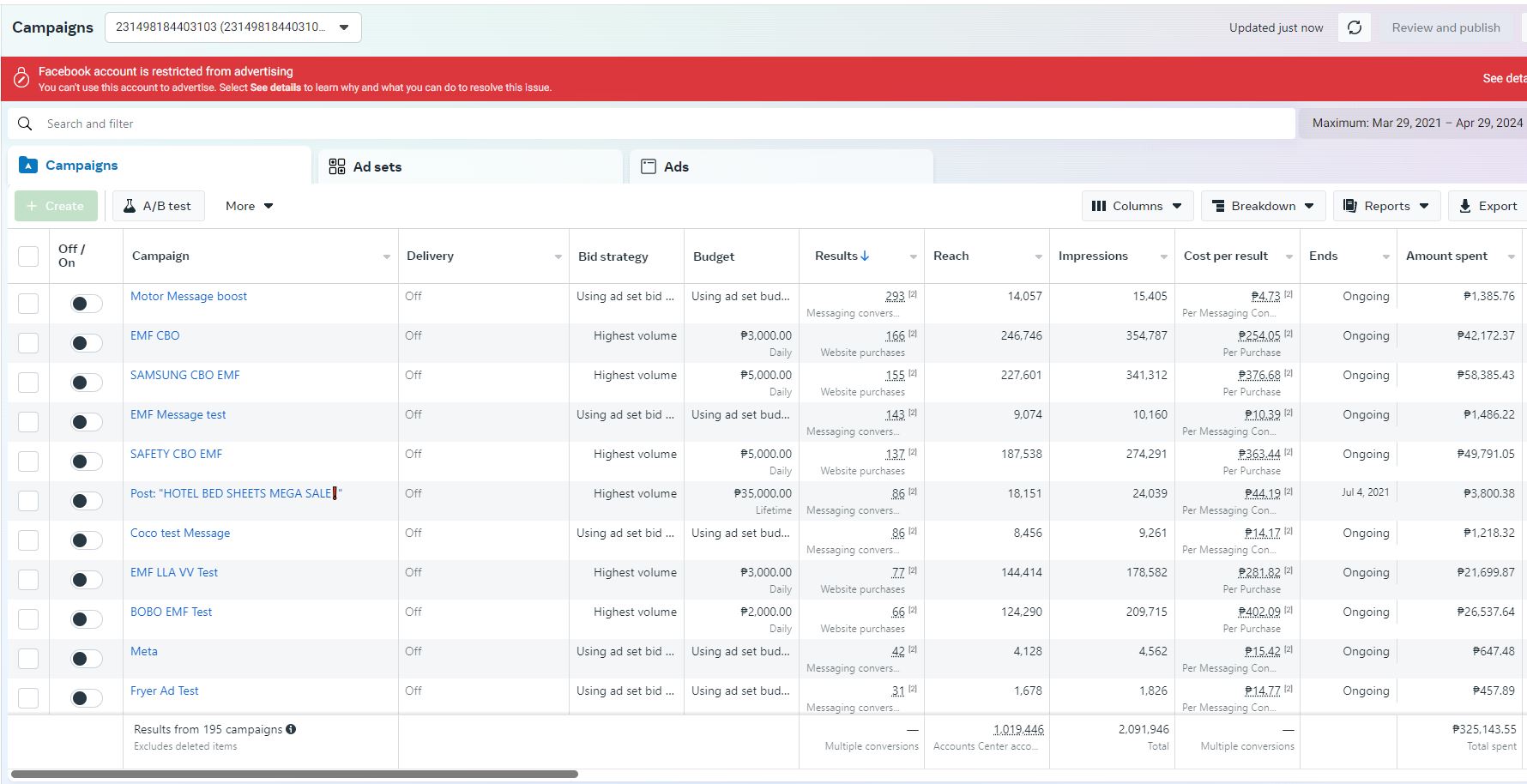Check the select-all checkbox in header
1527x784 pixels.
point(28,256)
